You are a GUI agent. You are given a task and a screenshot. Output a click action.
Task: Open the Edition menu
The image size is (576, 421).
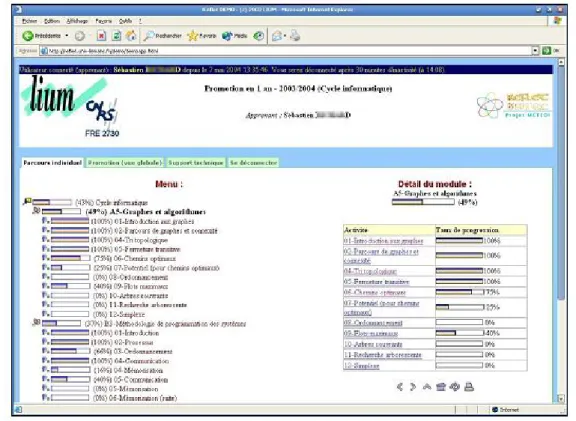(x=51, y=21)
